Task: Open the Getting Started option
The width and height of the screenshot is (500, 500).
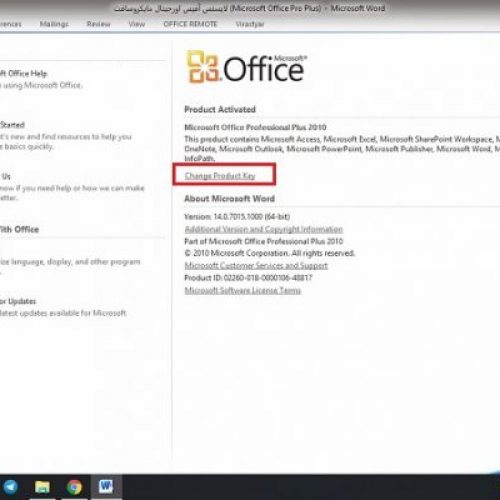Action: click(12, 125)
